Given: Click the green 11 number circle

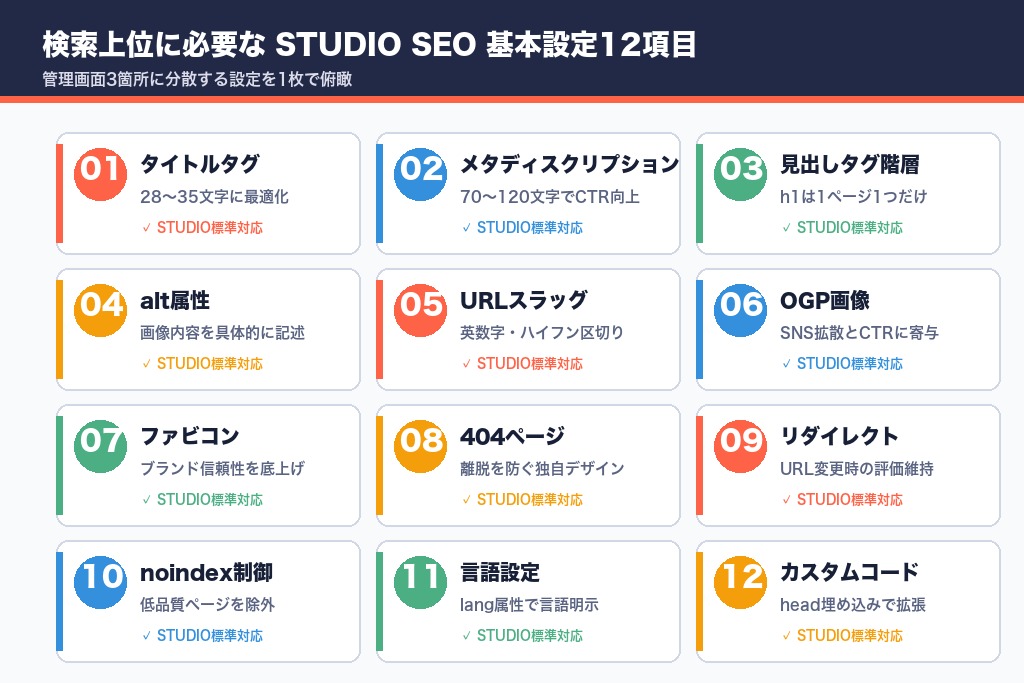Looking at the screenshot, I should [x=421, y=582].
